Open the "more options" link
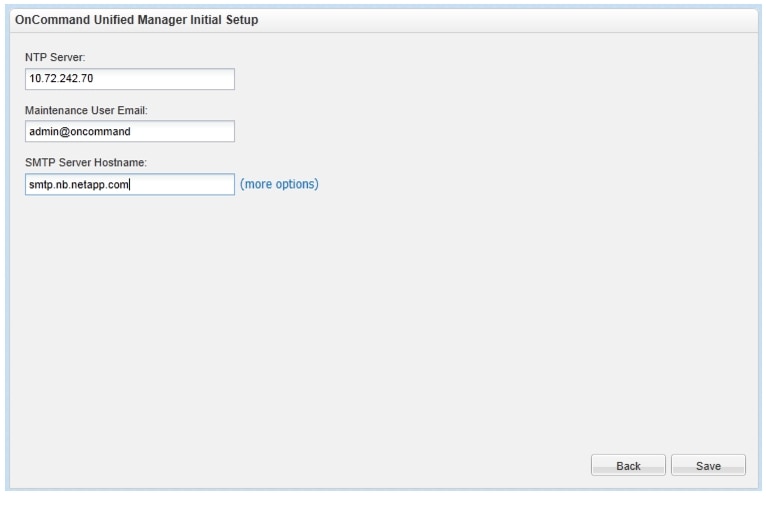Image resolution: width=766 pixels, height=516 pixels. tap(279, 184)
